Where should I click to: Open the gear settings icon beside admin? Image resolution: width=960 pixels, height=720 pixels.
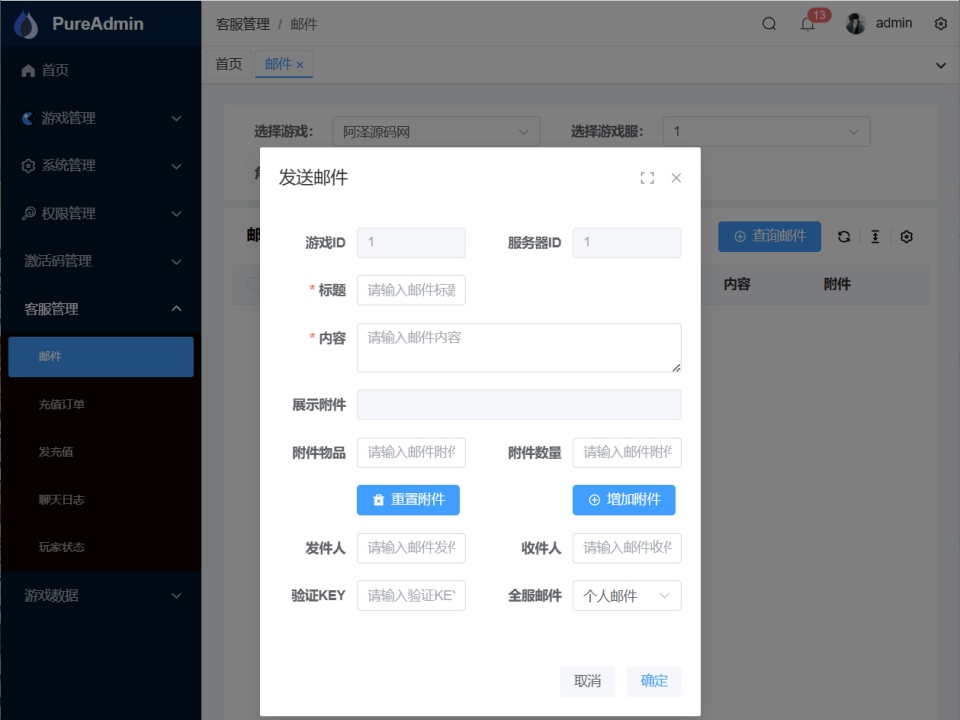click(941, 24)
